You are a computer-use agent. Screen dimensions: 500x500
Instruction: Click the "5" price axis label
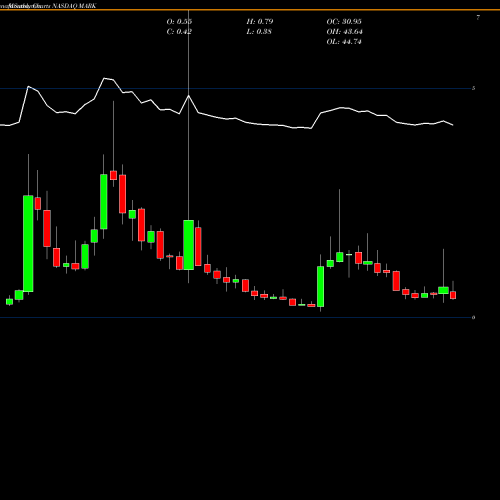coord(473,88)
